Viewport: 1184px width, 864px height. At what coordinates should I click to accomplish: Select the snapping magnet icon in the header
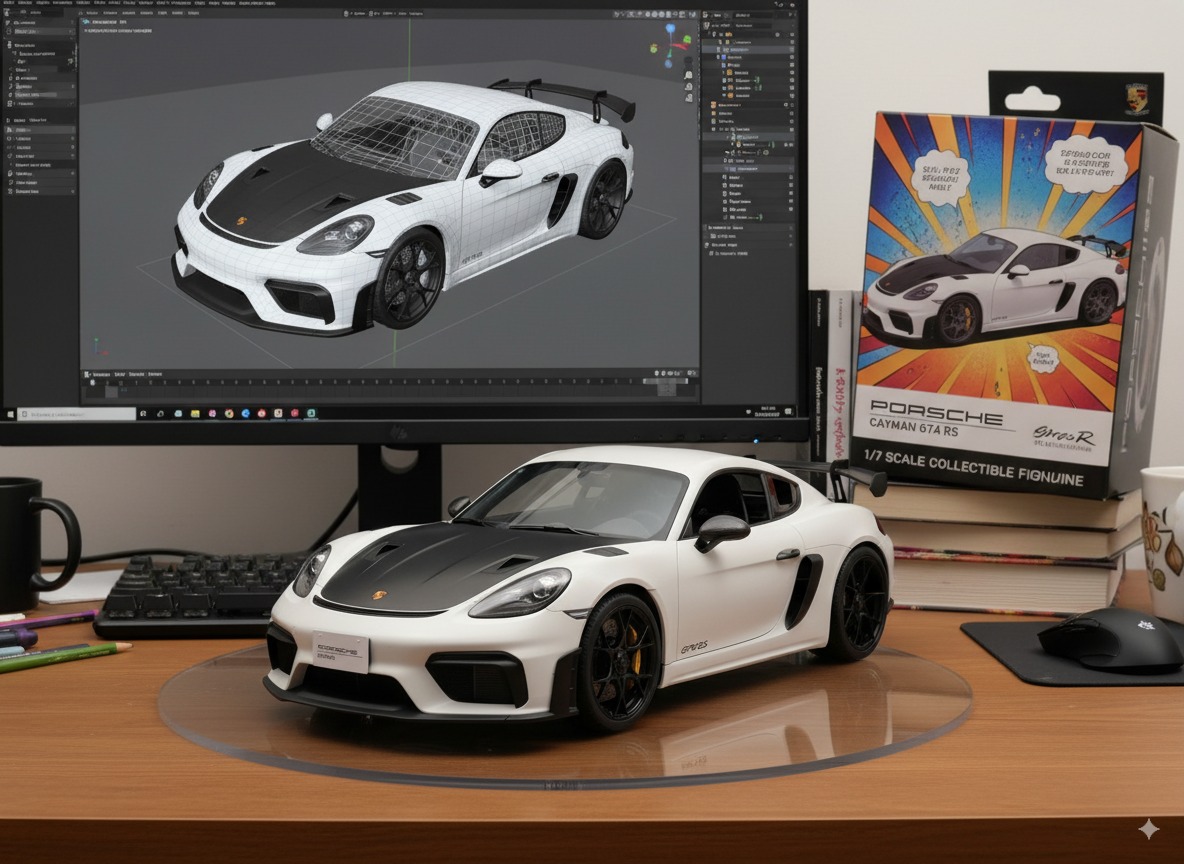(624, 13)
